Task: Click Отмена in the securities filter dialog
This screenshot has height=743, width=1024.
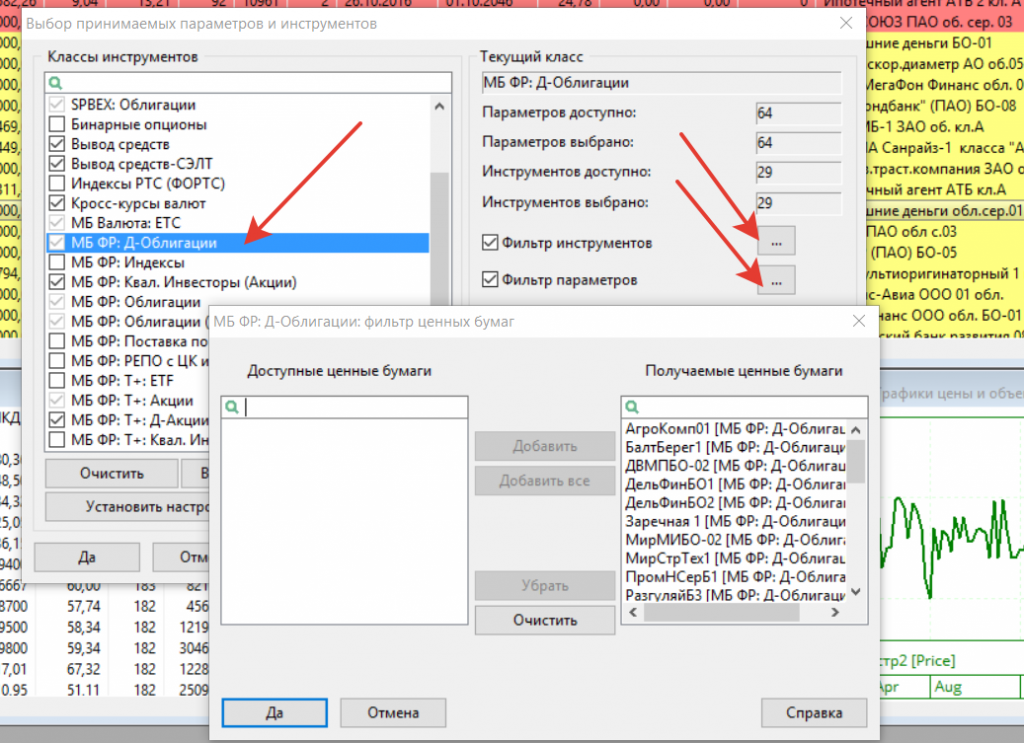Action: point(392,713)
